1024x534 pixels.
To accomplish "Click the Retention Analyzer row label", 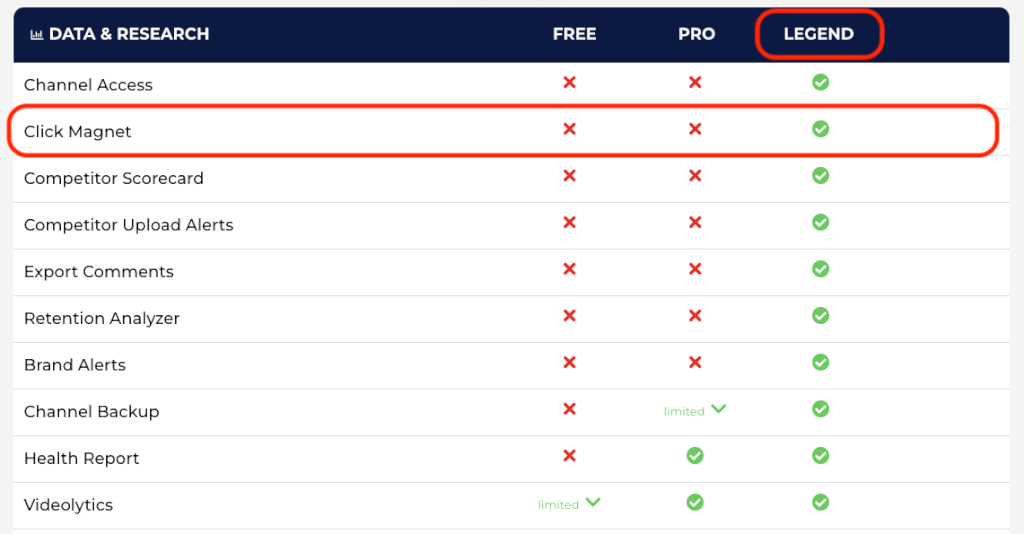I will [x=101, y=319].
